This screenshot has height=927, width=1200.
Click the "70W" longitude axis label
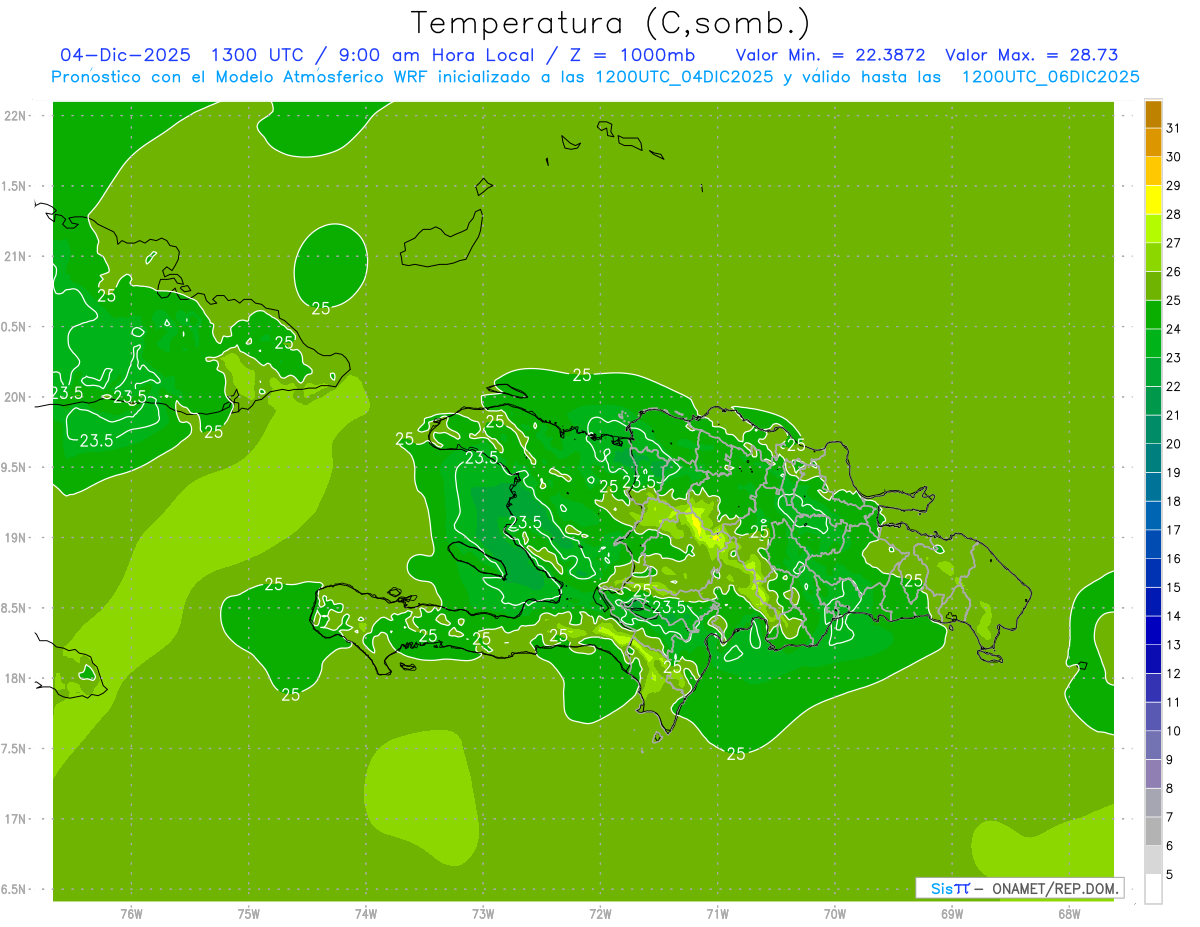pos(835,913)
